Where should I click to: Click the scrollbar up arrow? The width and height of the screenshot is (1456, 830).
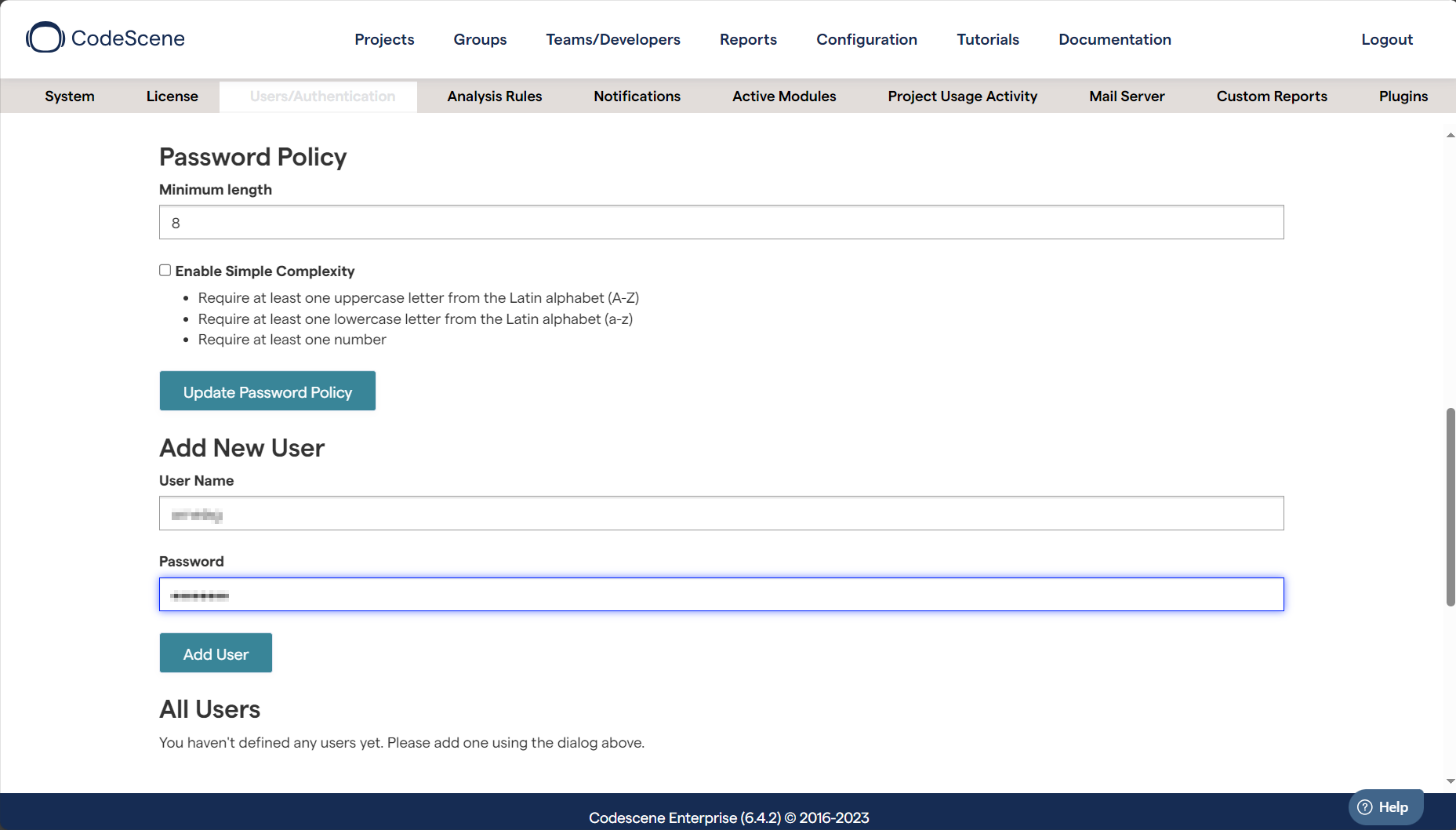(1451, 135)
